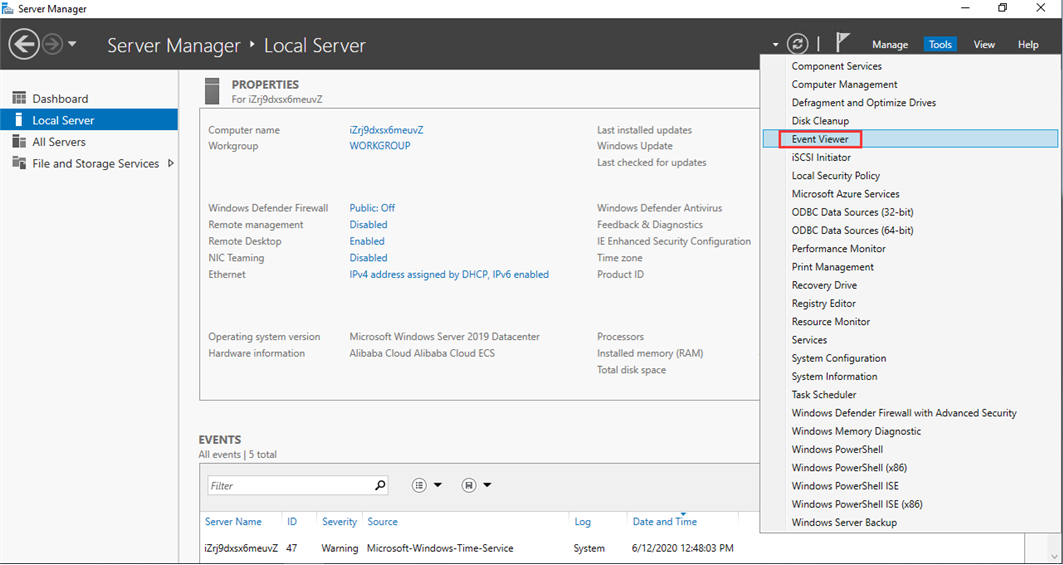Click Disabled next to NIC Teaming

pyautogui.click(x=368, y=258)
